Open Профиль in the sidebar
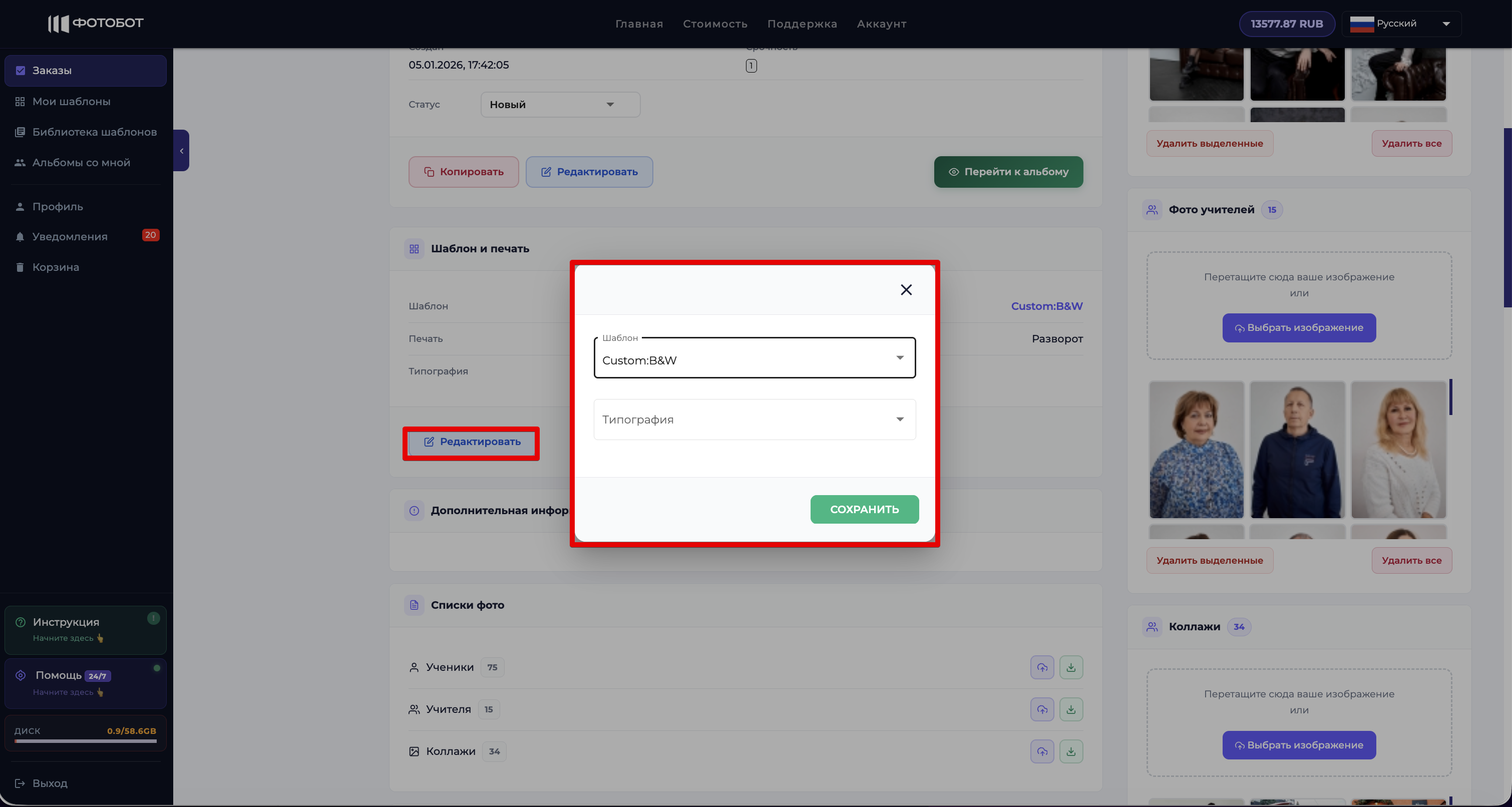 86,207
